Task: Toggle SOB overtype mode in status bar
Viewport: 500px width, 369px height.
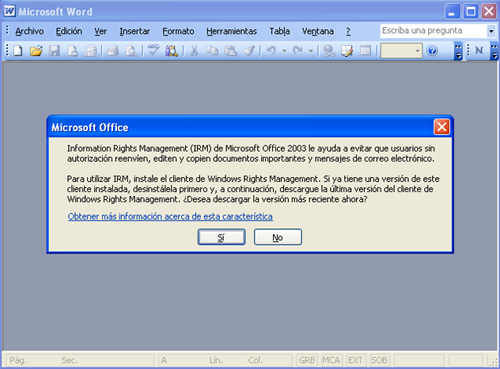Action: point(379,360)
